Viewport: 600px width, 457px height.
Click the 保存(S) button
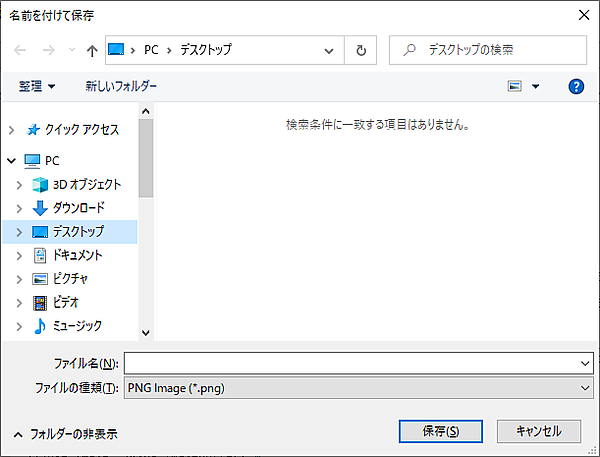click(440, 431)
